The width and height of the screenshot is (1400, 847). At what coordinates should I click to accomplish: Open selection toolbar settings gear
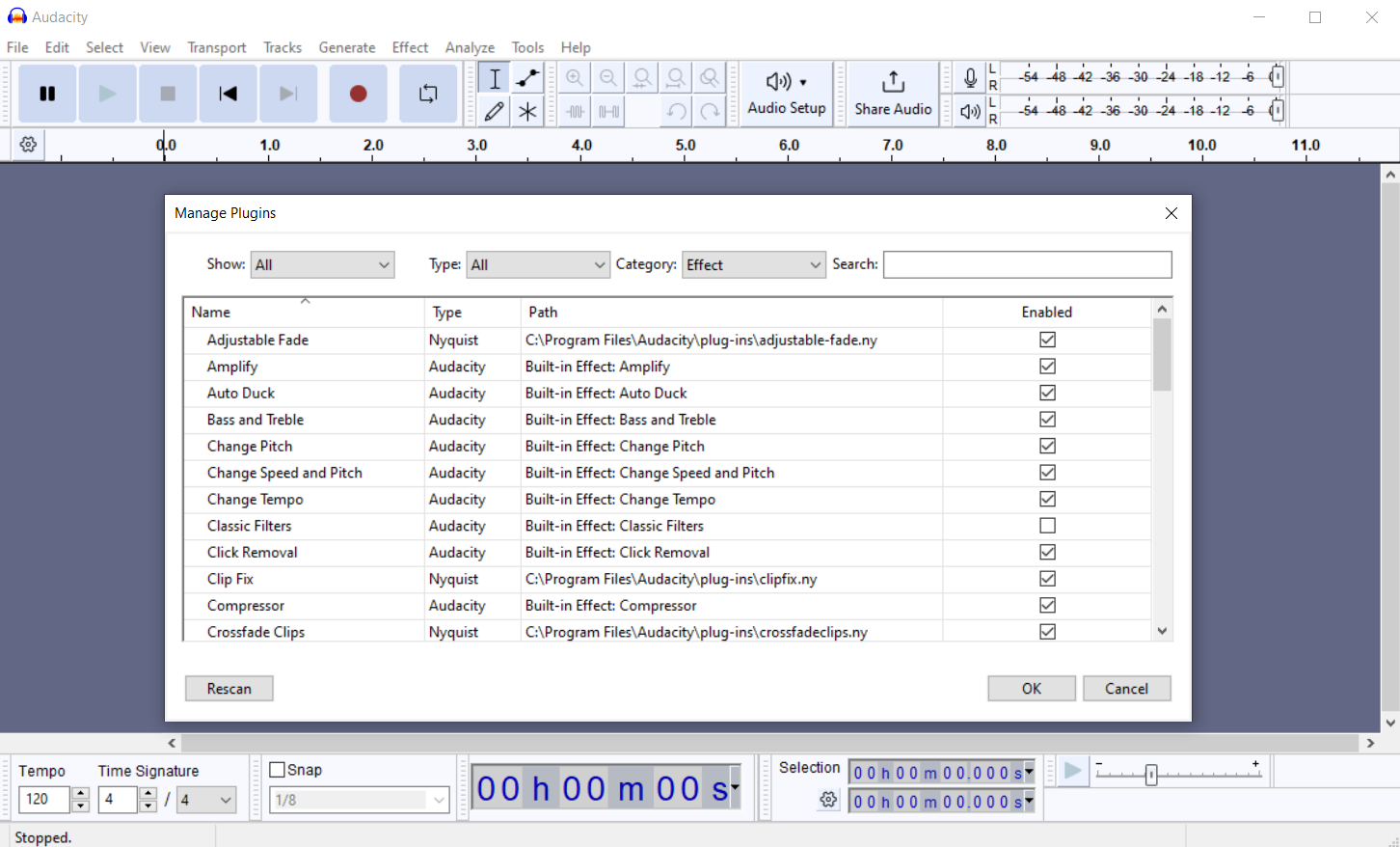828,800
